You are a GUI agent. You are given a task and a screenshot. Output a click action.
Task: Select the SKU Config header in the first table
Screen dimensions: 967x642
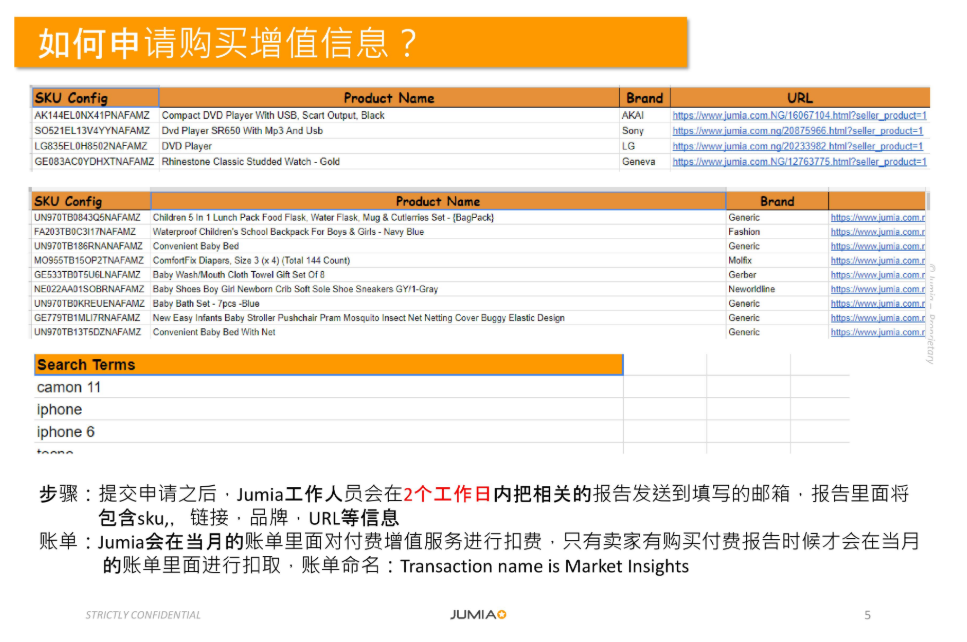(95, 97)
